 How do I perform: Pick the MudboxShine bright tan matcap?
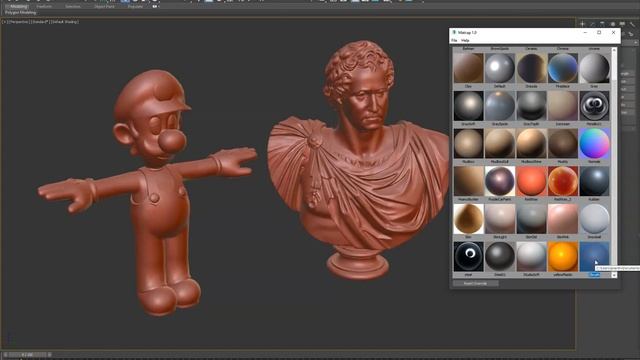pos(531,143)
